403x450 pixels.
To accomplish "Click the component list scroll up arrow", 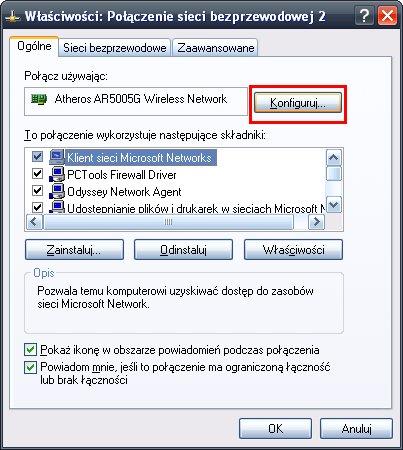I will [334, 157].
